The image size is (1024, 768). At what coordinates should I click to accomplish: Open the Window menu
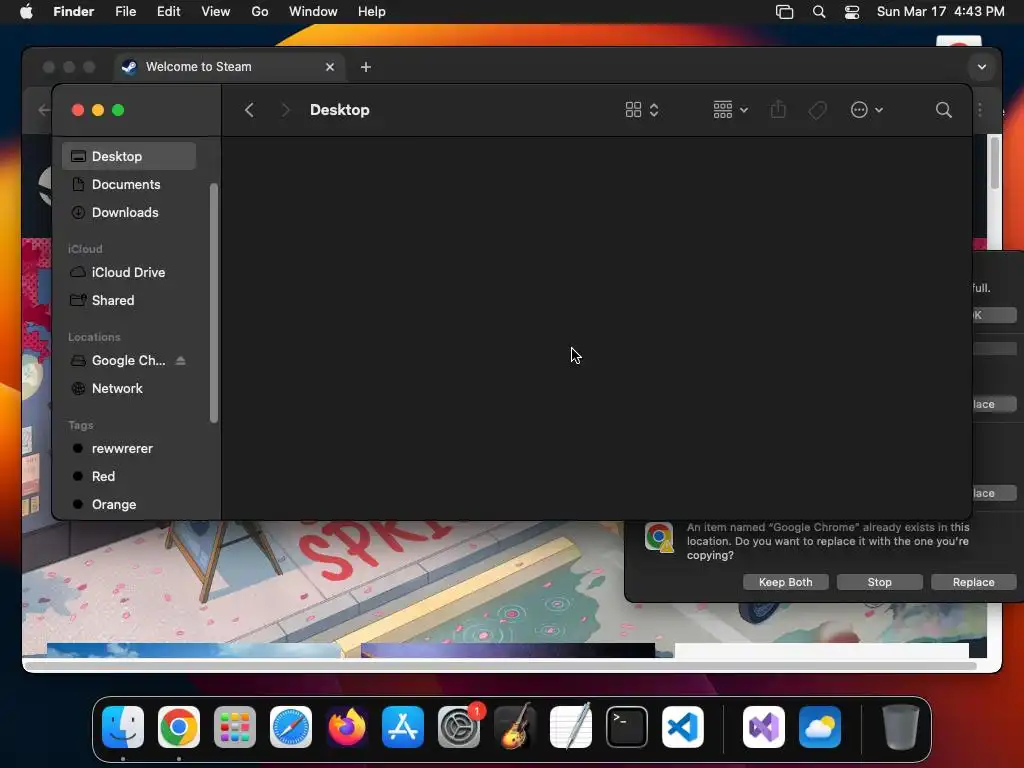click(313, 12)
